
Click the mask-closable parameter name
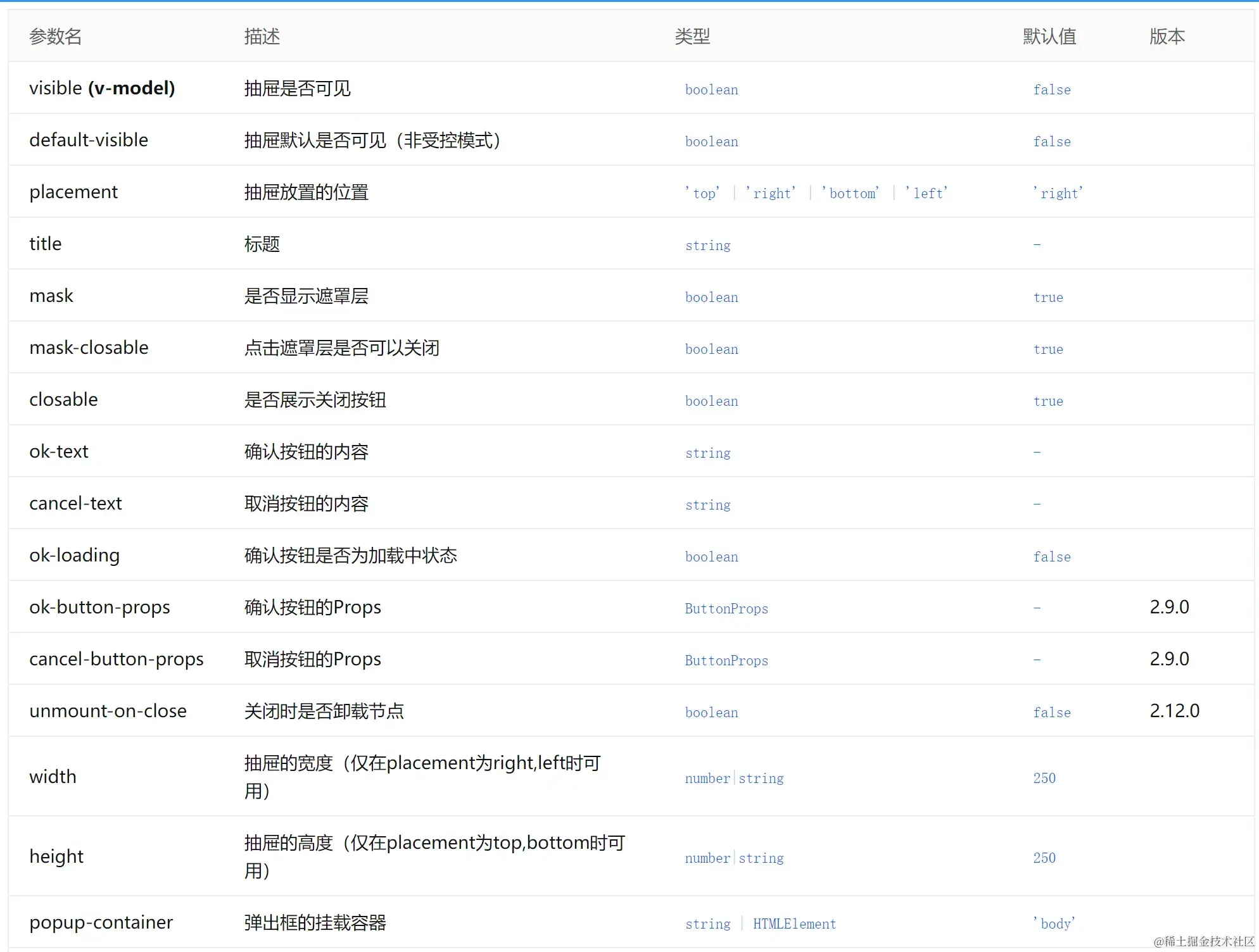[89, 348]
